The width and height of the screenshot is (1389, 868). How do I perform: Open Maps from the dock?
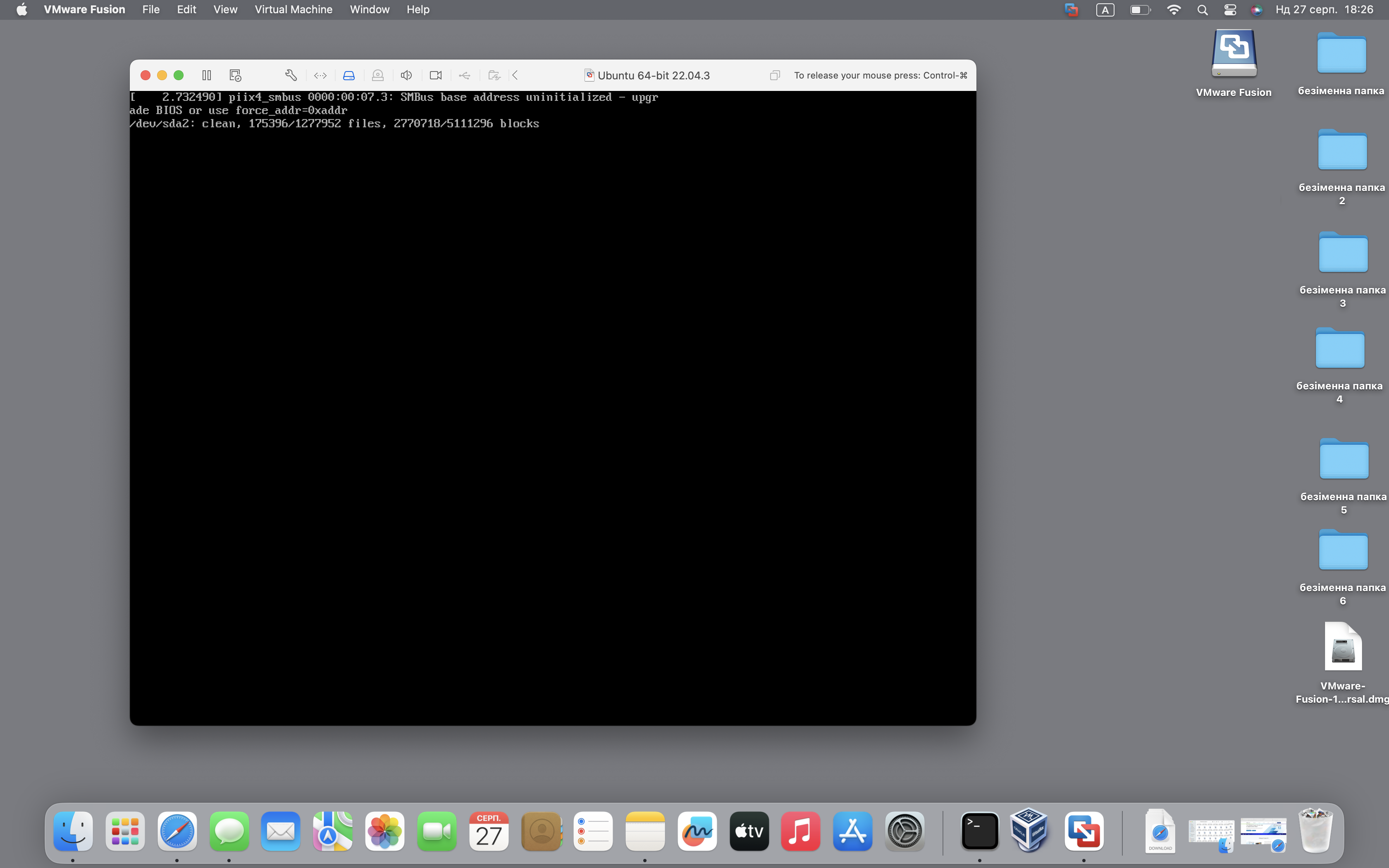click(333, 831)
